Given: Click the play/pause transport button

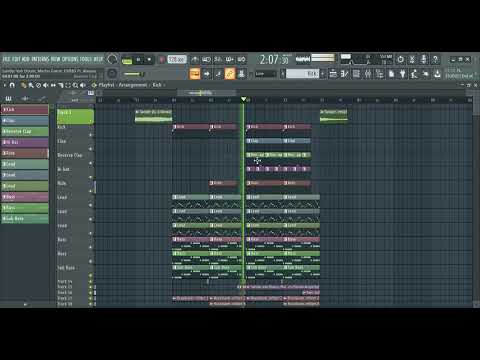Looking at the screenshot, I should 138,60.
